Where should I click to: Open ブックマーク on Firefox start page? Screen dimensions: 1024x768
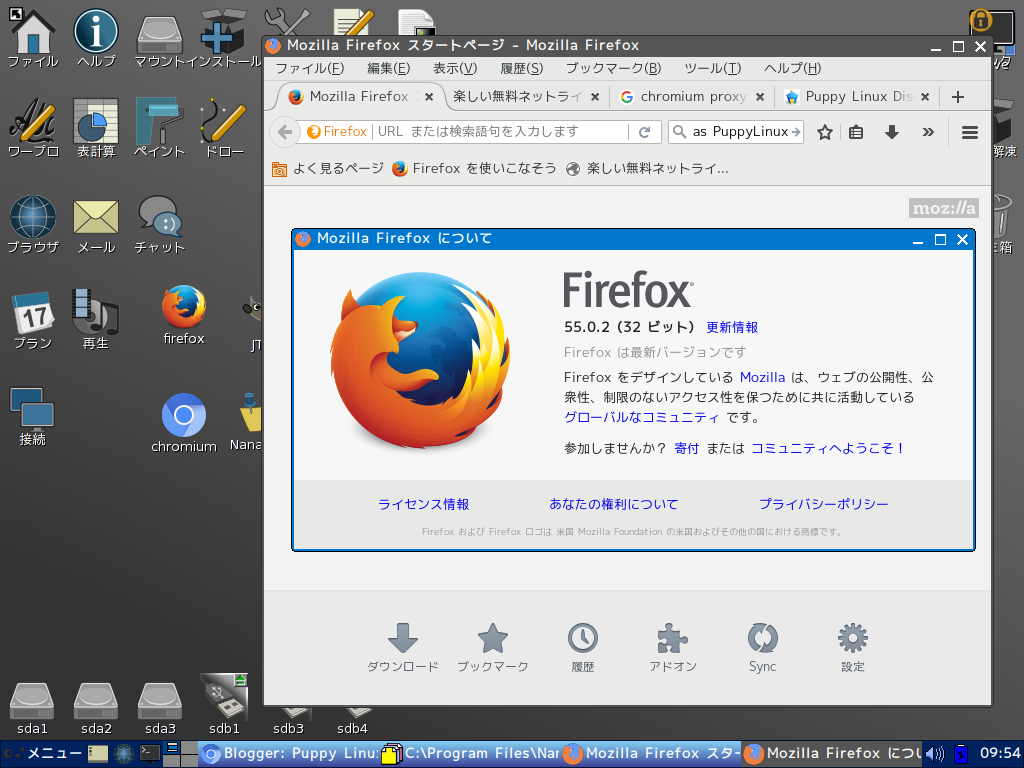click(x=492, y=648)
